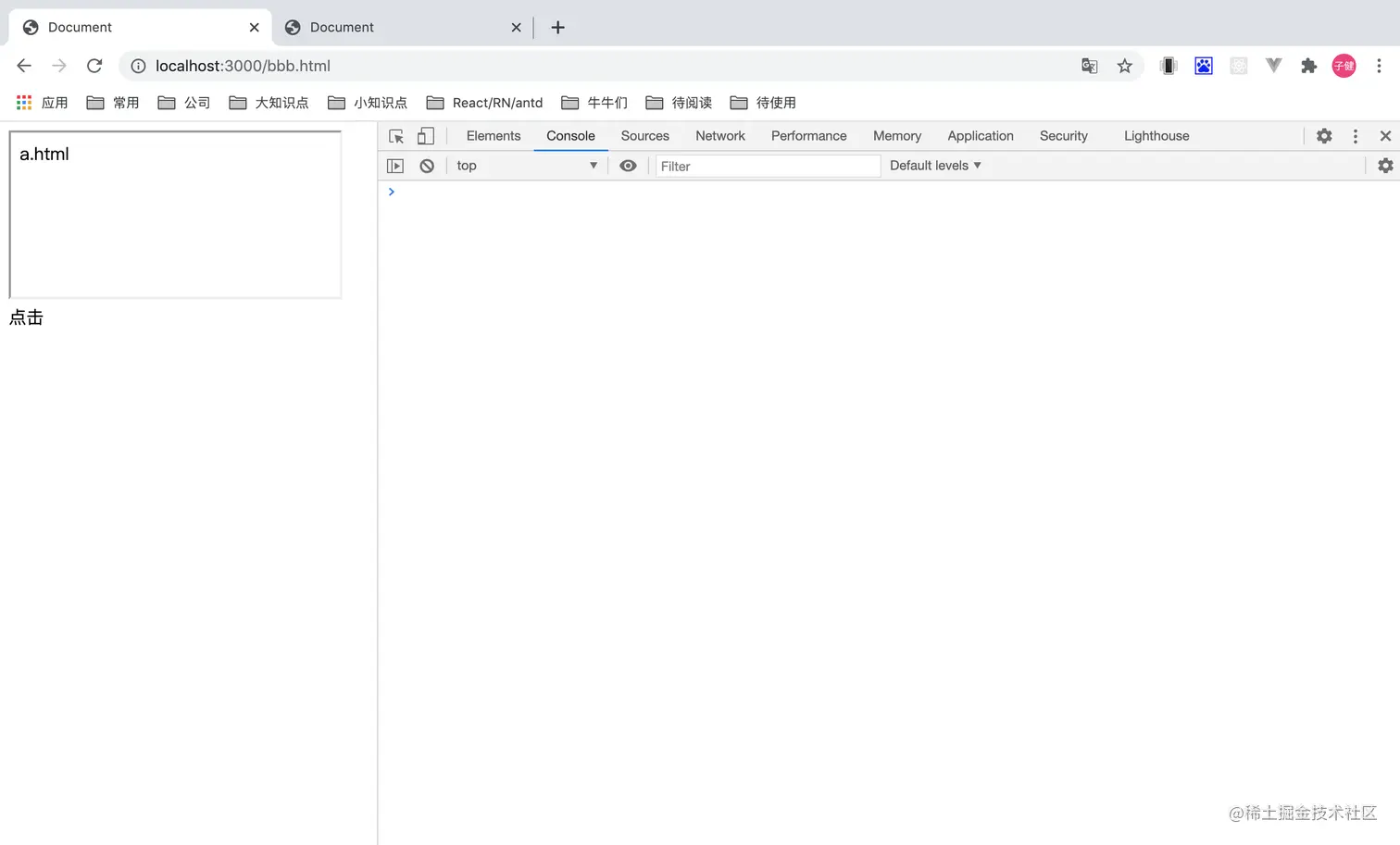Toggle the device toolbar in DevTools

(426, 136)
